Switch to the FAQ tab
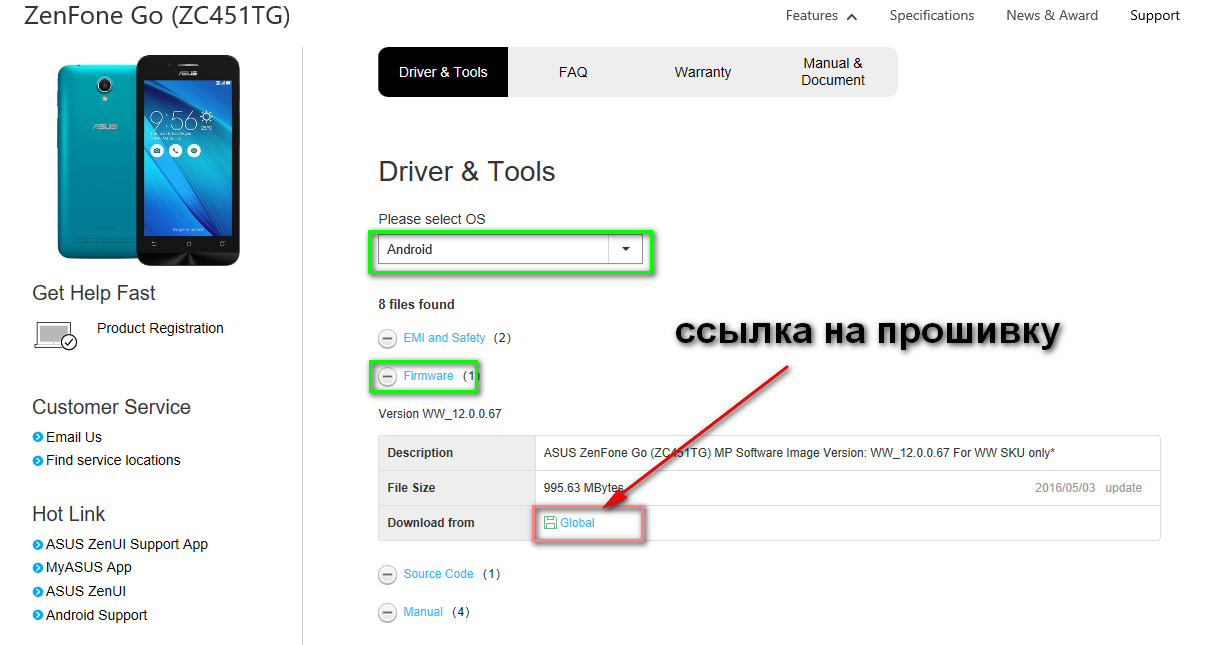Viewport: 1222px width, 645px height. (573, 72)
